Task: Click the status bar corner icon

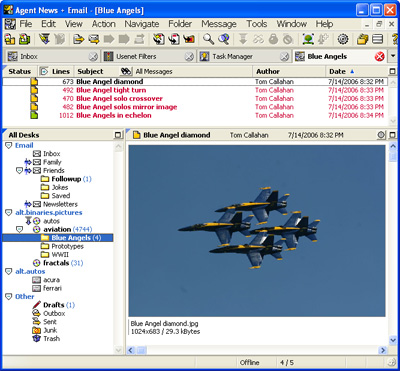Action: [392, 363]
